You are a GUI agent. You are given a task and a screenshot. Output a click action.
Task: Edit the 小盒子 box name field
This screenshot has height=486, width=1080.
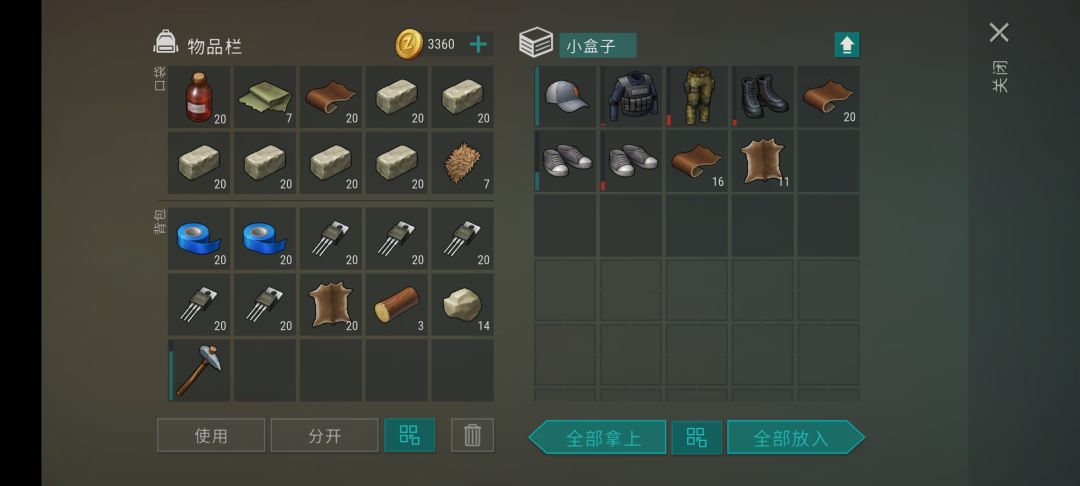[x=597, y=46]
